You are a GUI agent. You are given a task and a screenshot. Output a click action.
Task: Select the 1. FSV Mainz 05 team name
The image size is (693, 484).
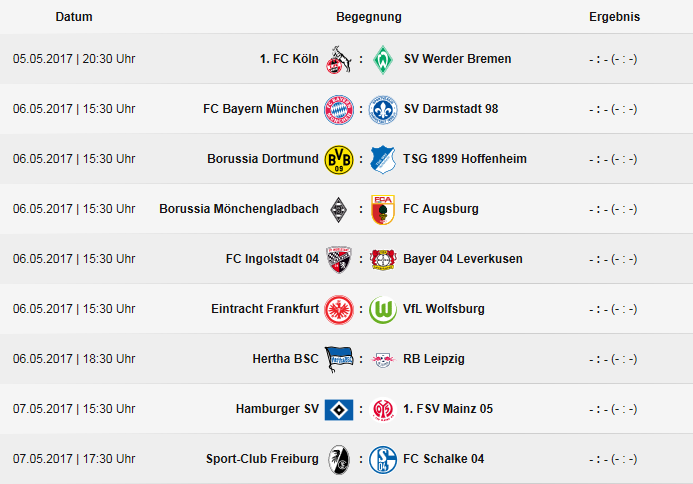tap(448, 409)
